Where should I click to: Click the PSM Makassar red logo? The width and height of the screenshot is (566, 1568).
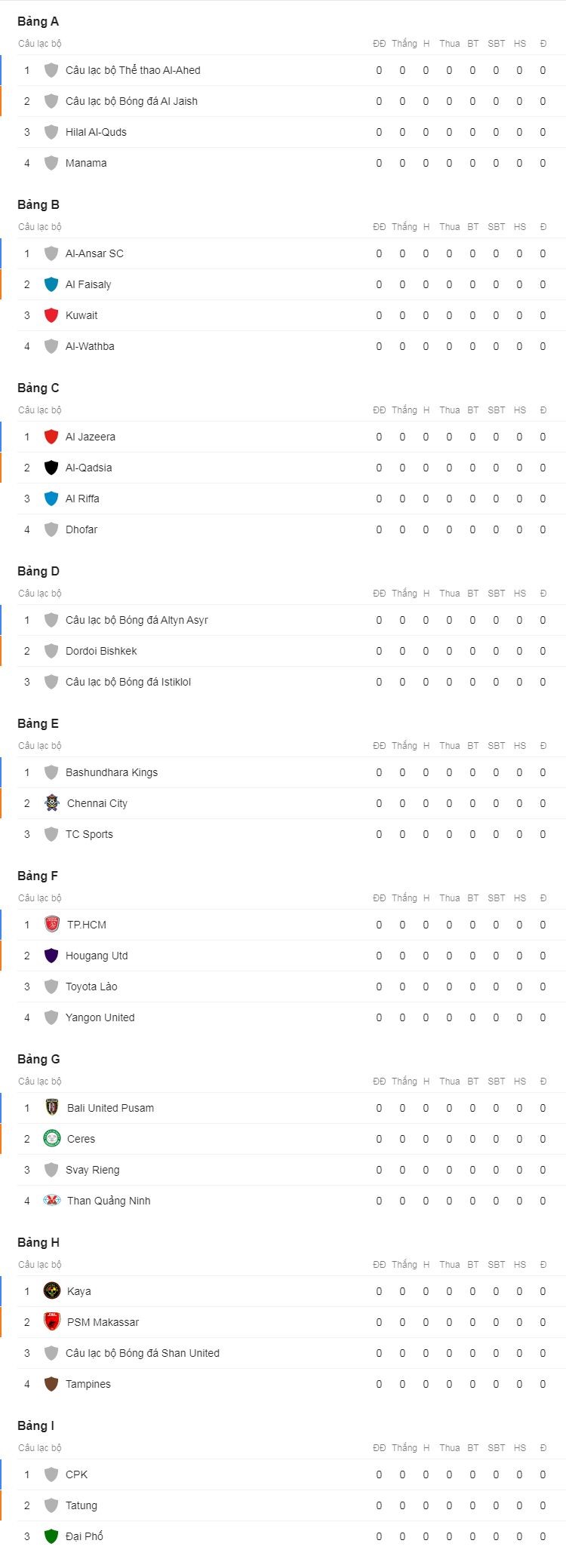pos(52,1322)
